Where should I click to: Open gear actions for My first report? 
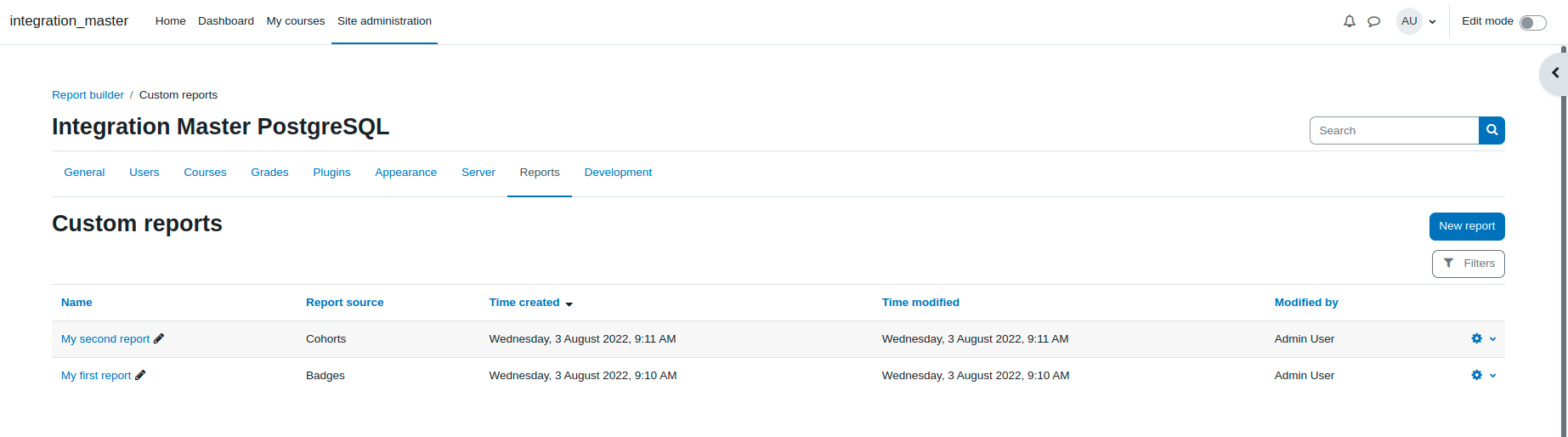[1483, 375]
